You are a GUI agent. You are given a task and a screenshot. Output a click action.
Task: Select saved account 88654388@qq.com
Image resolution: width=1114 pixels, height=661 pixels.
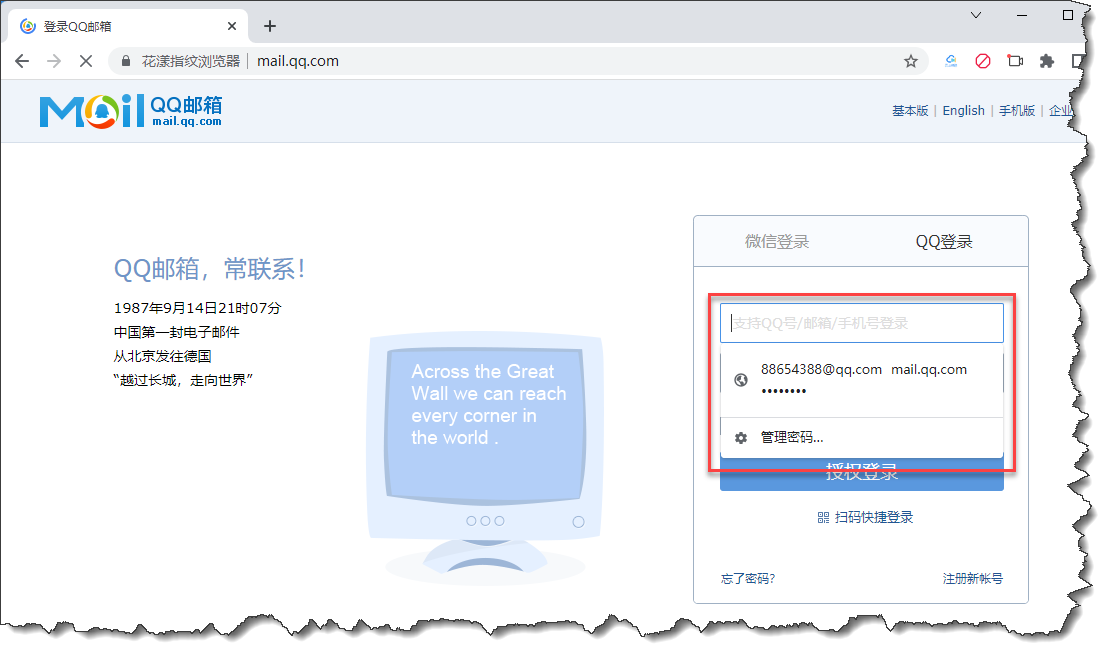[862, 380]
